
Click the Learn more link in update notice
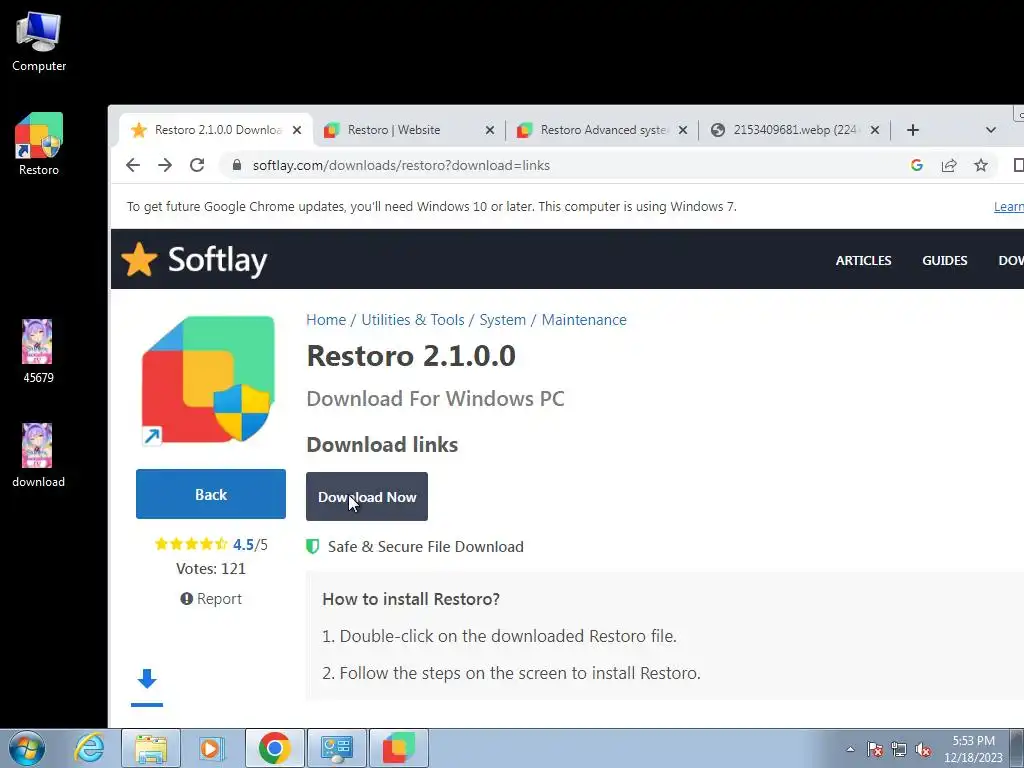tap(1008, 206)
